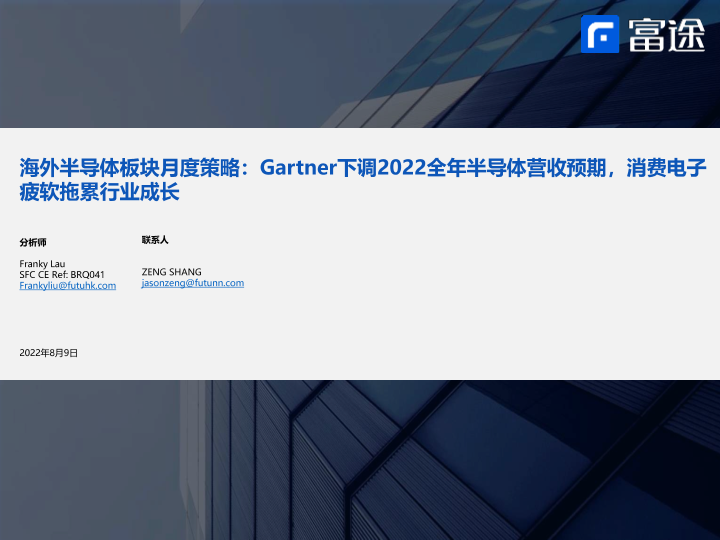Image resolution: width=720 pixels, height=540 pixels.
Task: Click the word Gartner in the title
Action: point(300,168)
